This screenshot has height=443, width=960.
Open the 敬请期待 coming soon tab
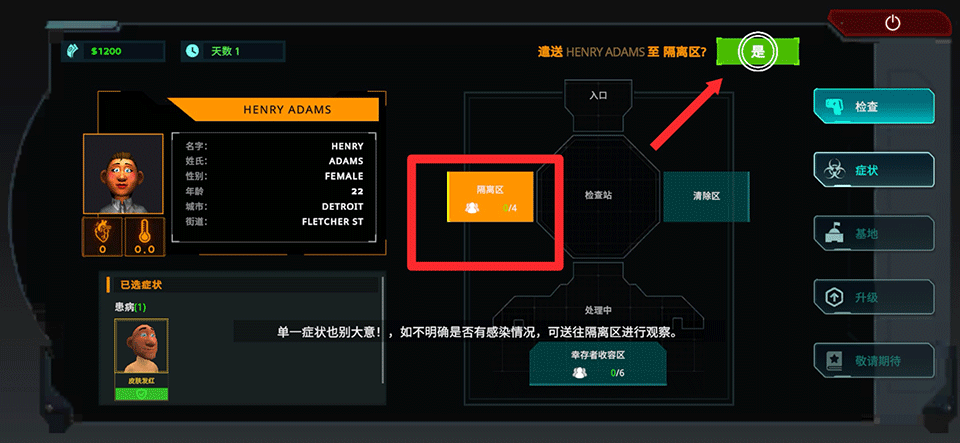(874, 361)
